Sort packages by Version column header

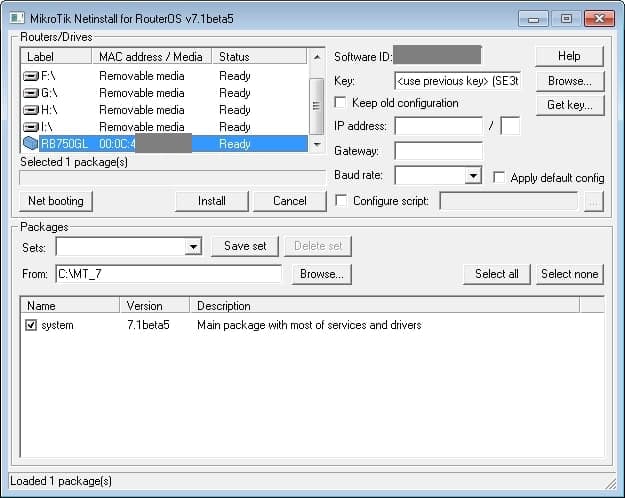[155, 306]
